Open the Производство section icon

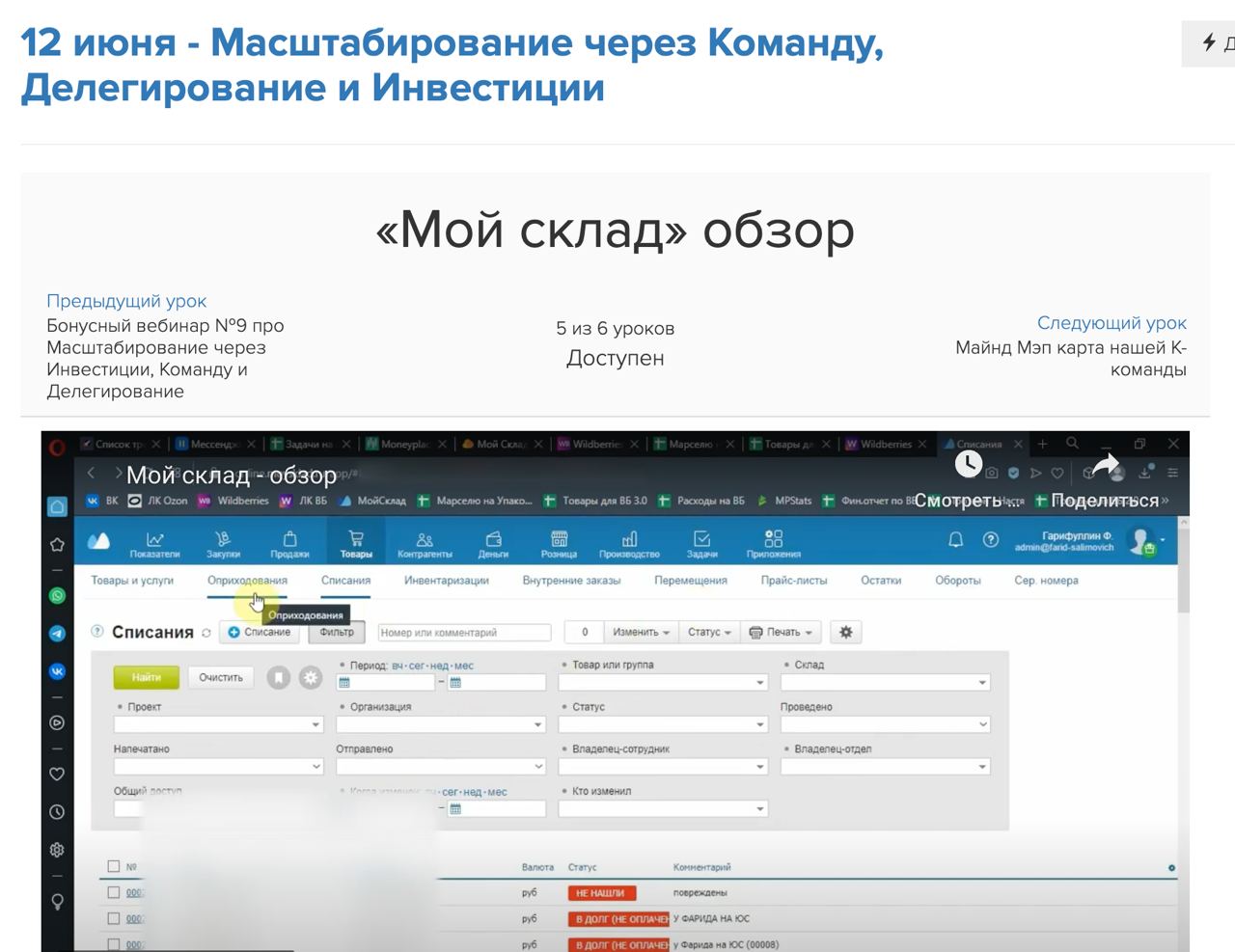[629, 544]
